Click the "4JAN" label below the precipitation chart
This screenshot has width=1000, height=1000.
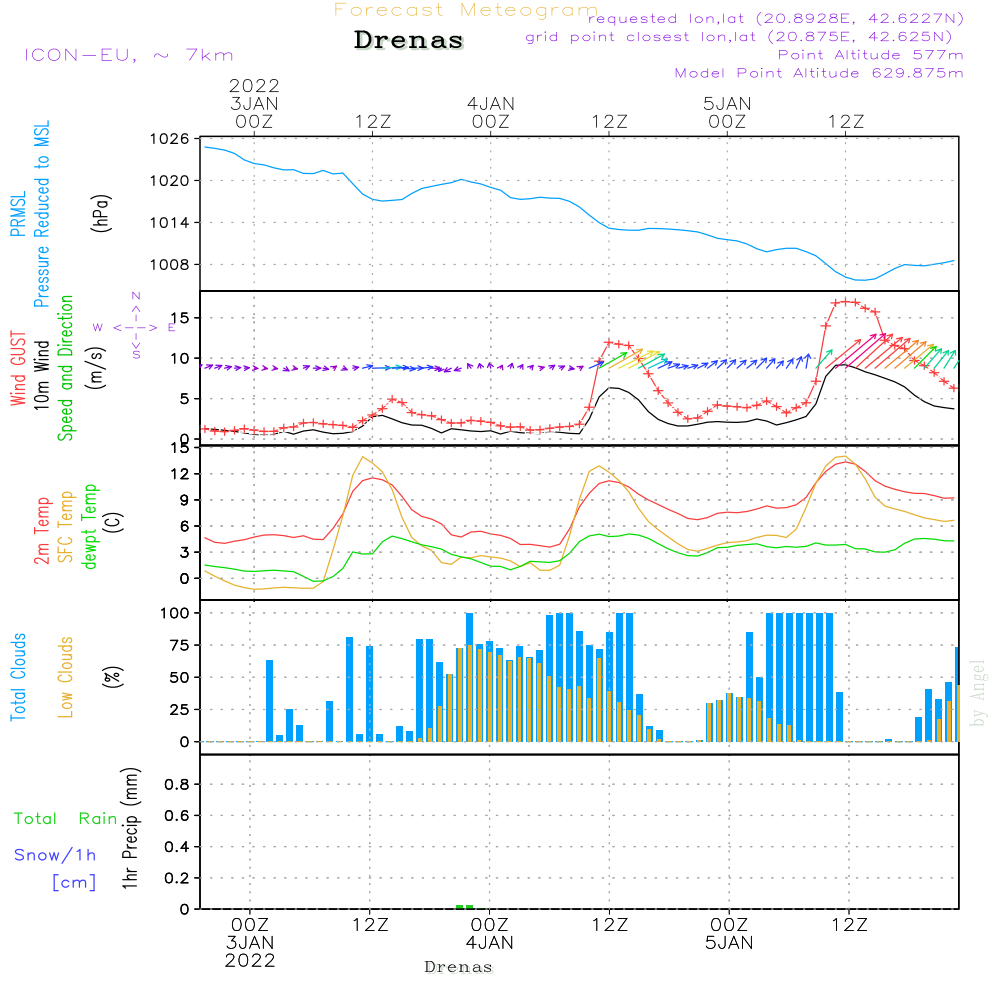tap(490, 943)
